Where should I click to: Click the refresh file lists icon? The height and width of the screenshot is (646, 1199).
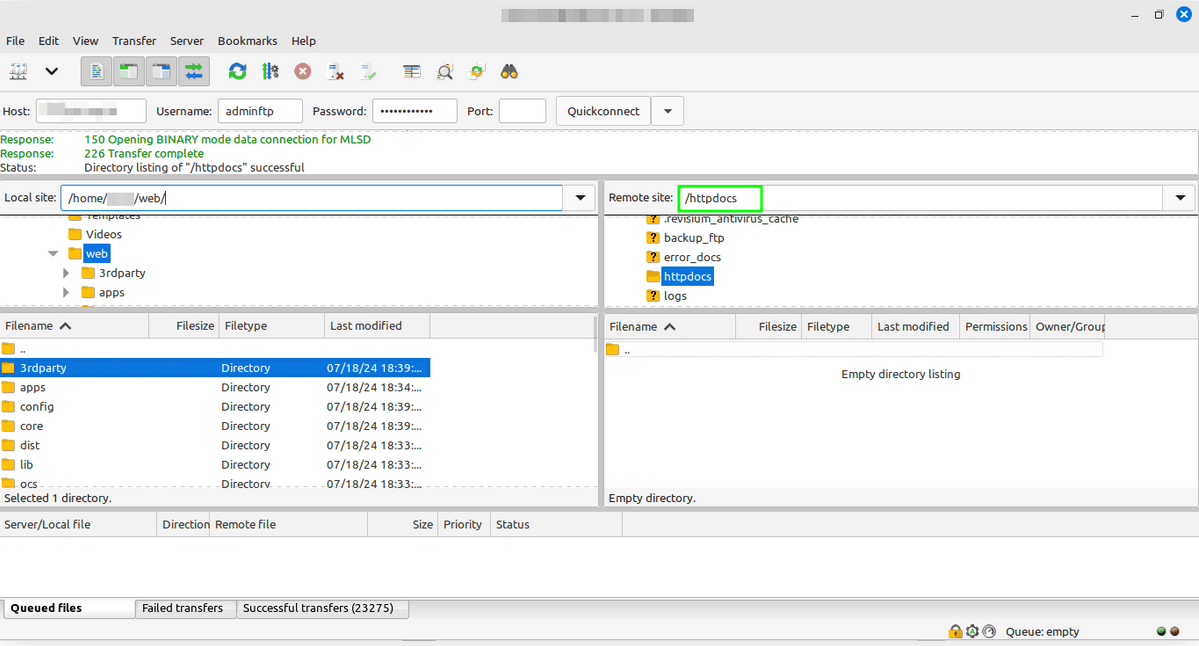click(237, 72)
